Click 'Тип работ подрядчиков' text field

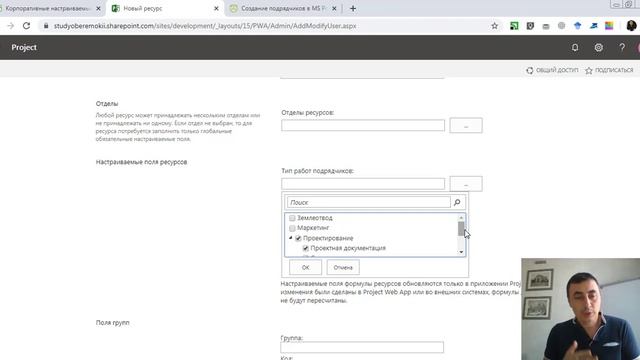(363, 184)
